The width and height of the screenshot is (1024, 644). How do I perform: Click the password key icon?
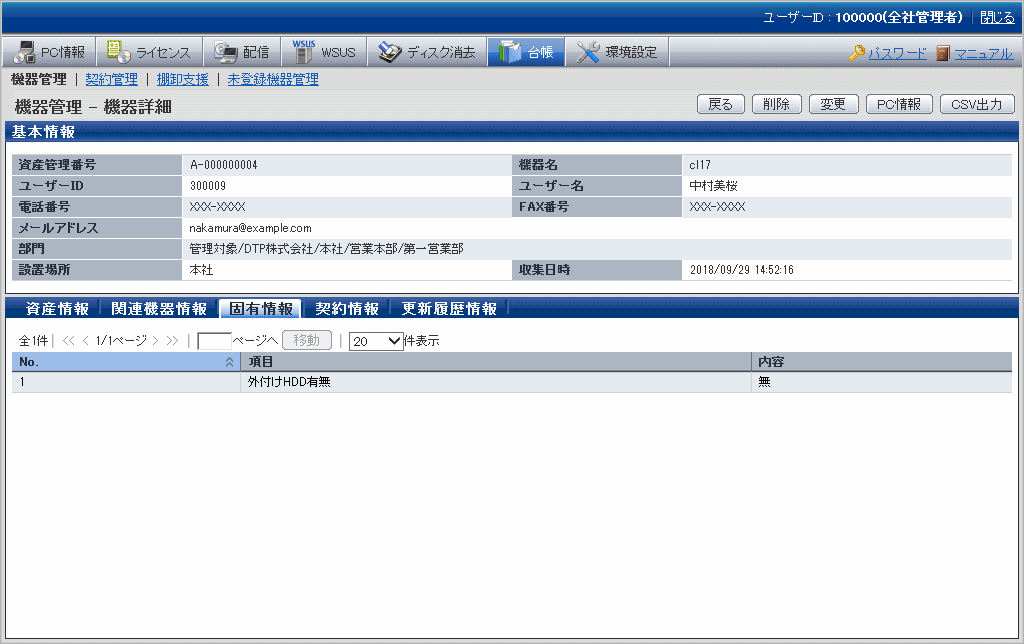tap(856, 53)
